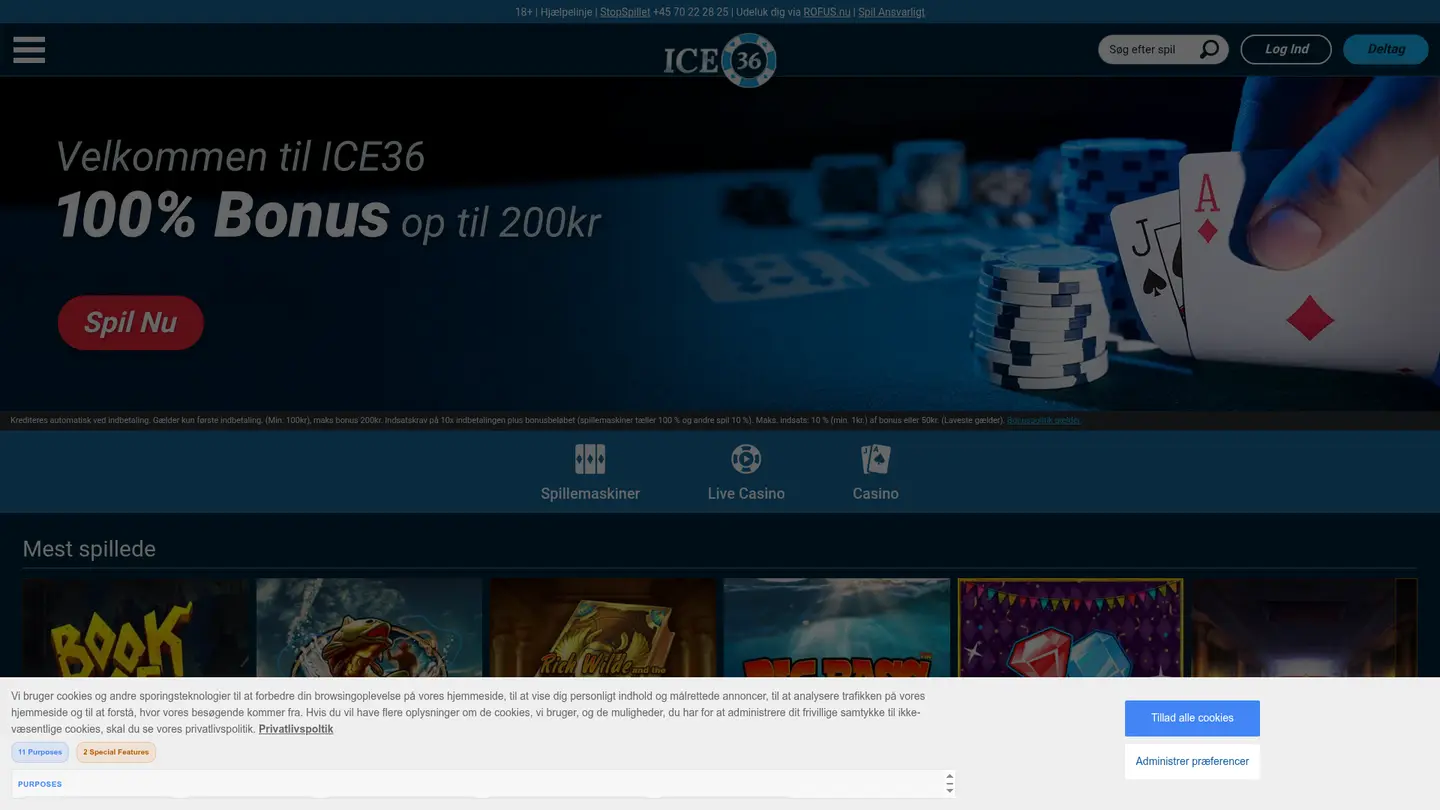Click the 11 Purposes badge
This screenshot has width=1440, height=810.
click(x=40, y=752)
